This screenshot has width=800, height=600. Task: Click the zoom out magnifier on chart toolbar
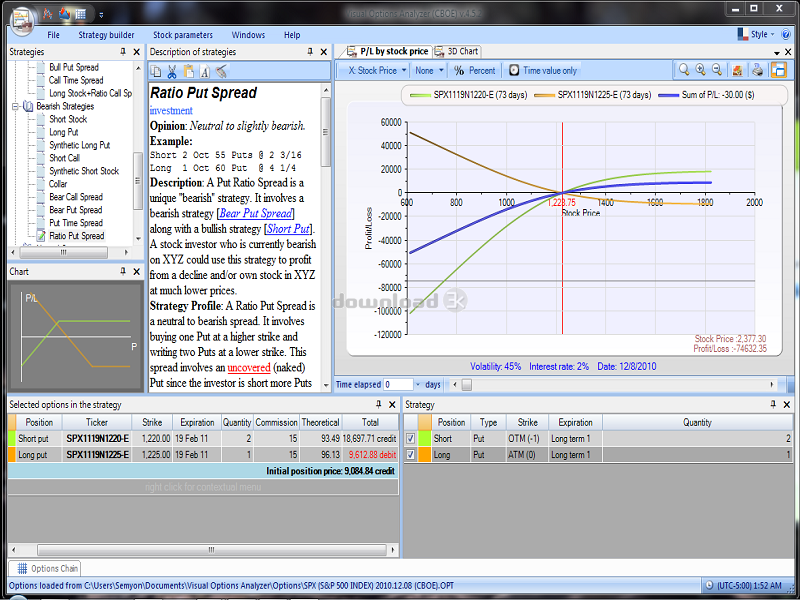coord(717,70)
